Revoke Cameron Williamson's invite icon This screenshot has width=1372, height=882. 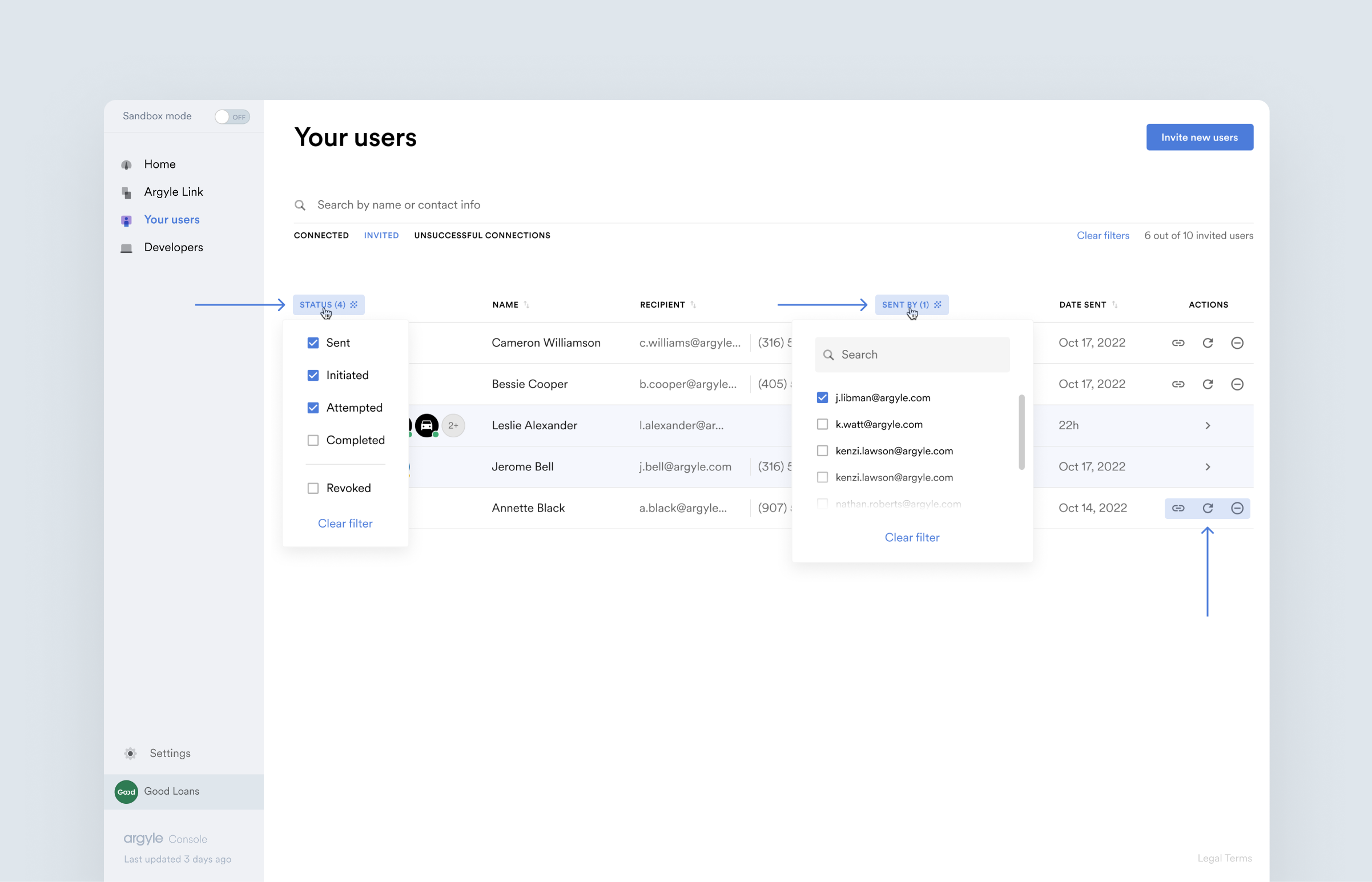[1237, 343]
